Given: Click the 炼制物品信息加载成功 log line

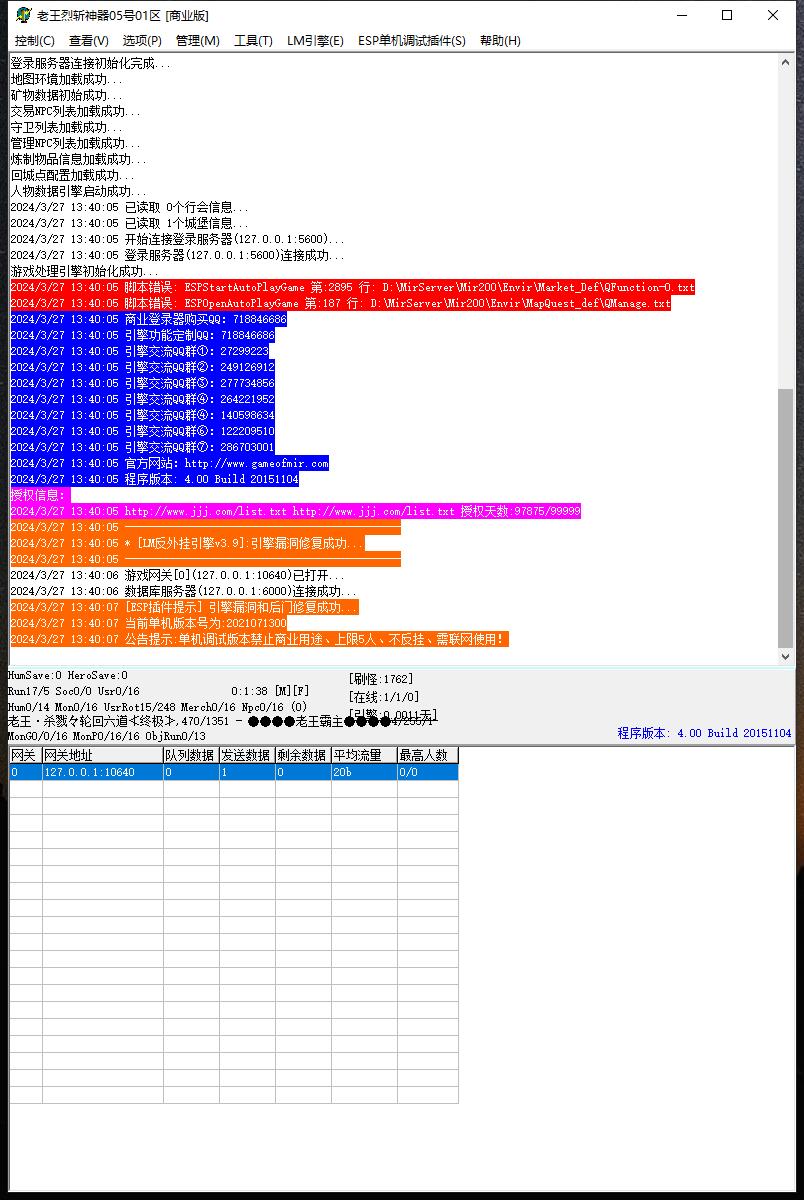Looking at the screenshot, I should click(78, 159).
